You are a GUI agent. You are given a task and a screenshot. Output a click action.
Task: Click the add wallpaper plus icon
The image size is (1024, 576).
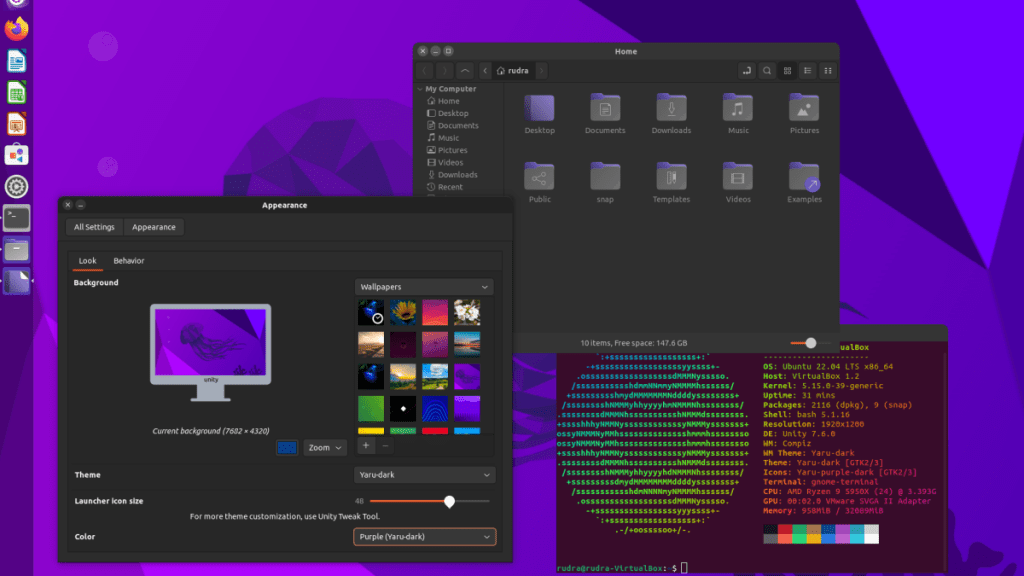pos(366,445)
